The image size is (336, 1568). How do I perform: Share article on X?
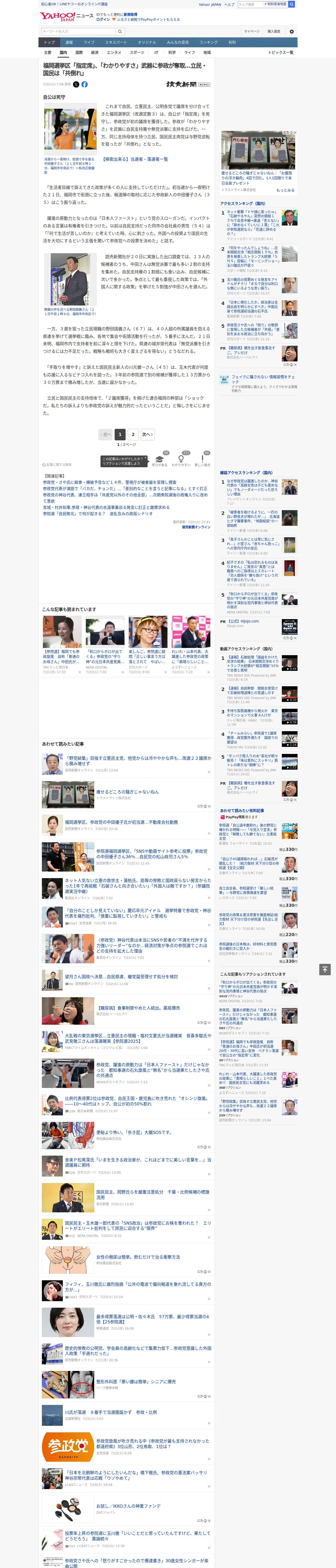click(x=76, y=85)
